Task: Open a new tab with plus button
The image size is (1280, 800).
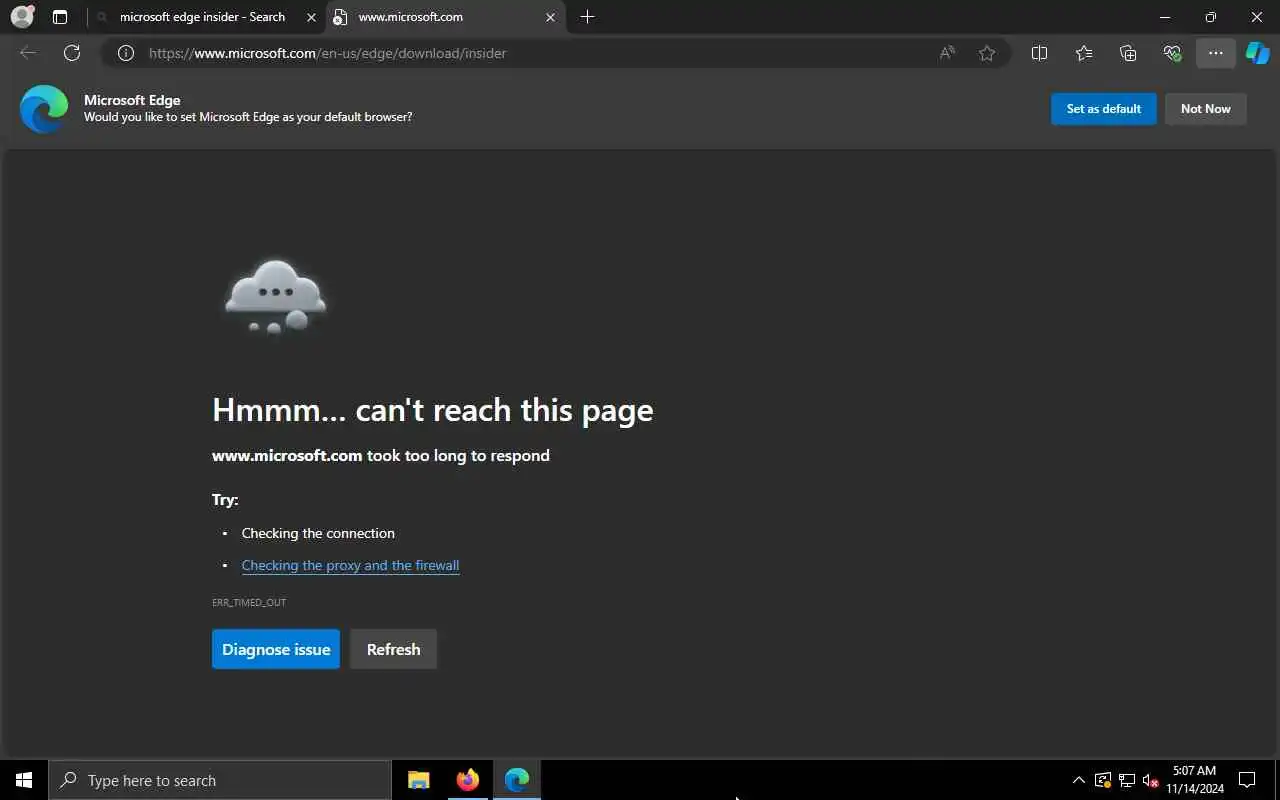Action: tap(587, 17)
